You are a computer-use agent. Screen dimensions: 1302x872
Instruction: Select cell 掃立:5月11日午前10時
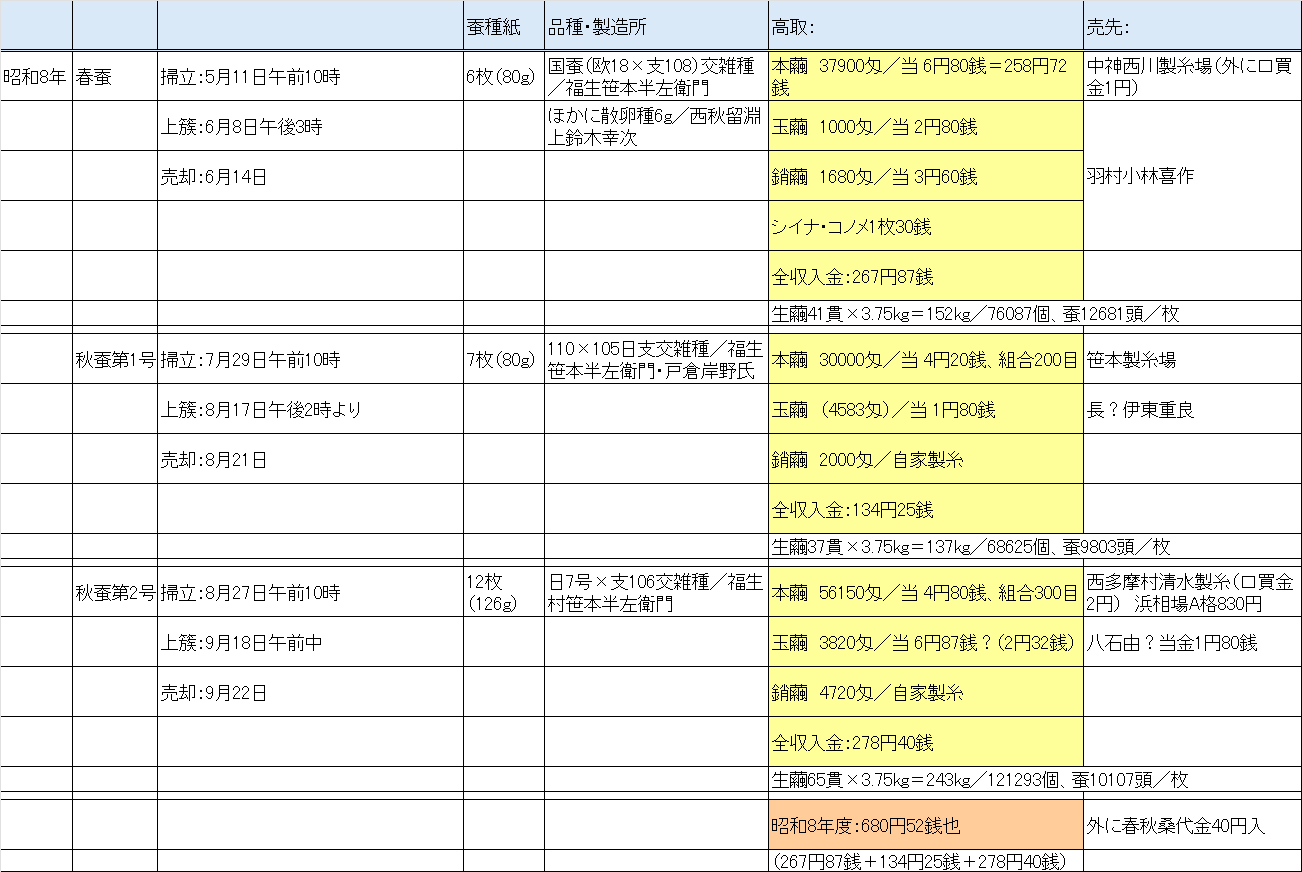point(310,76)
